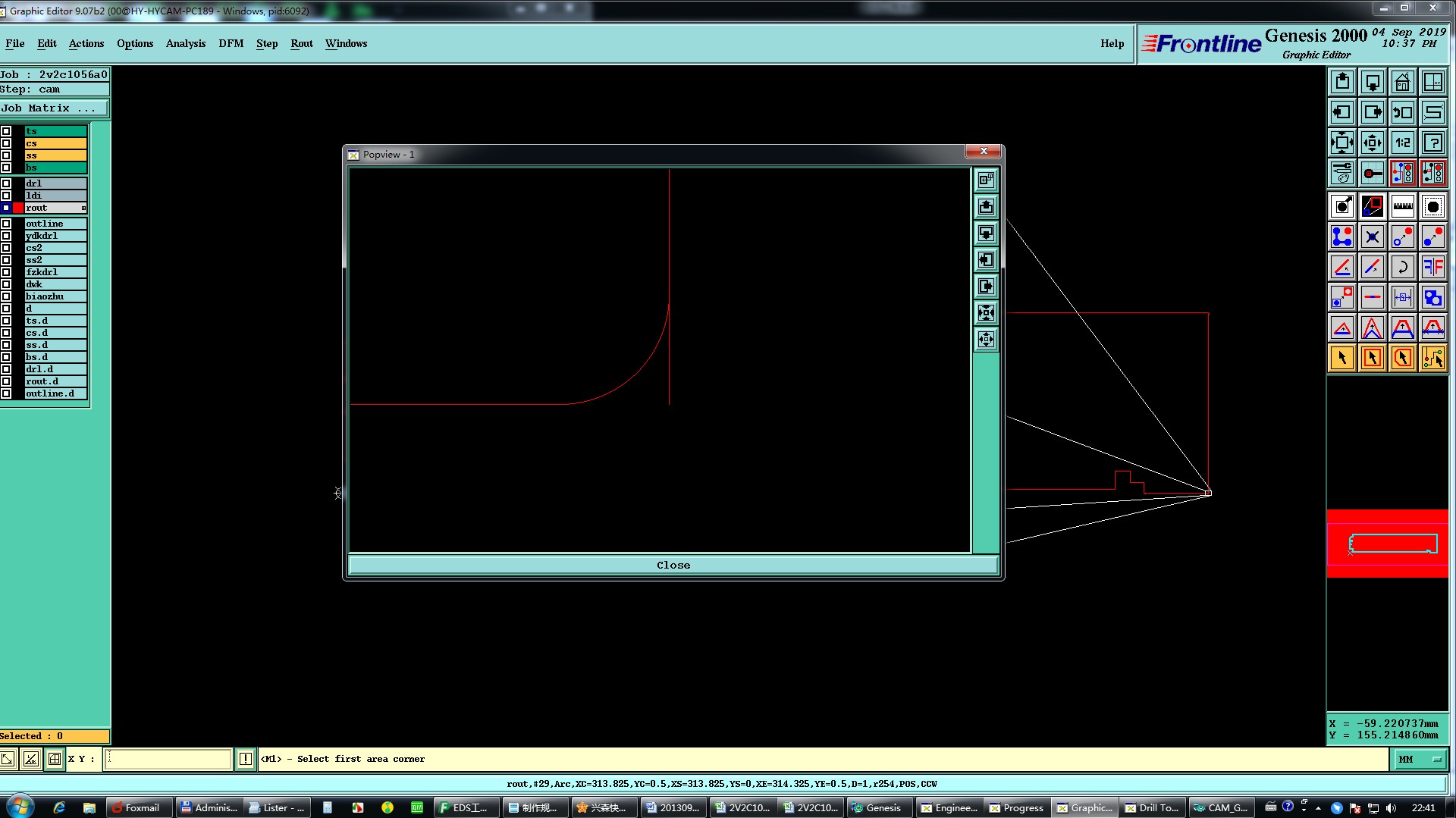Click Popview pan right icon
1456x818 pixels.
pos(986,286)
